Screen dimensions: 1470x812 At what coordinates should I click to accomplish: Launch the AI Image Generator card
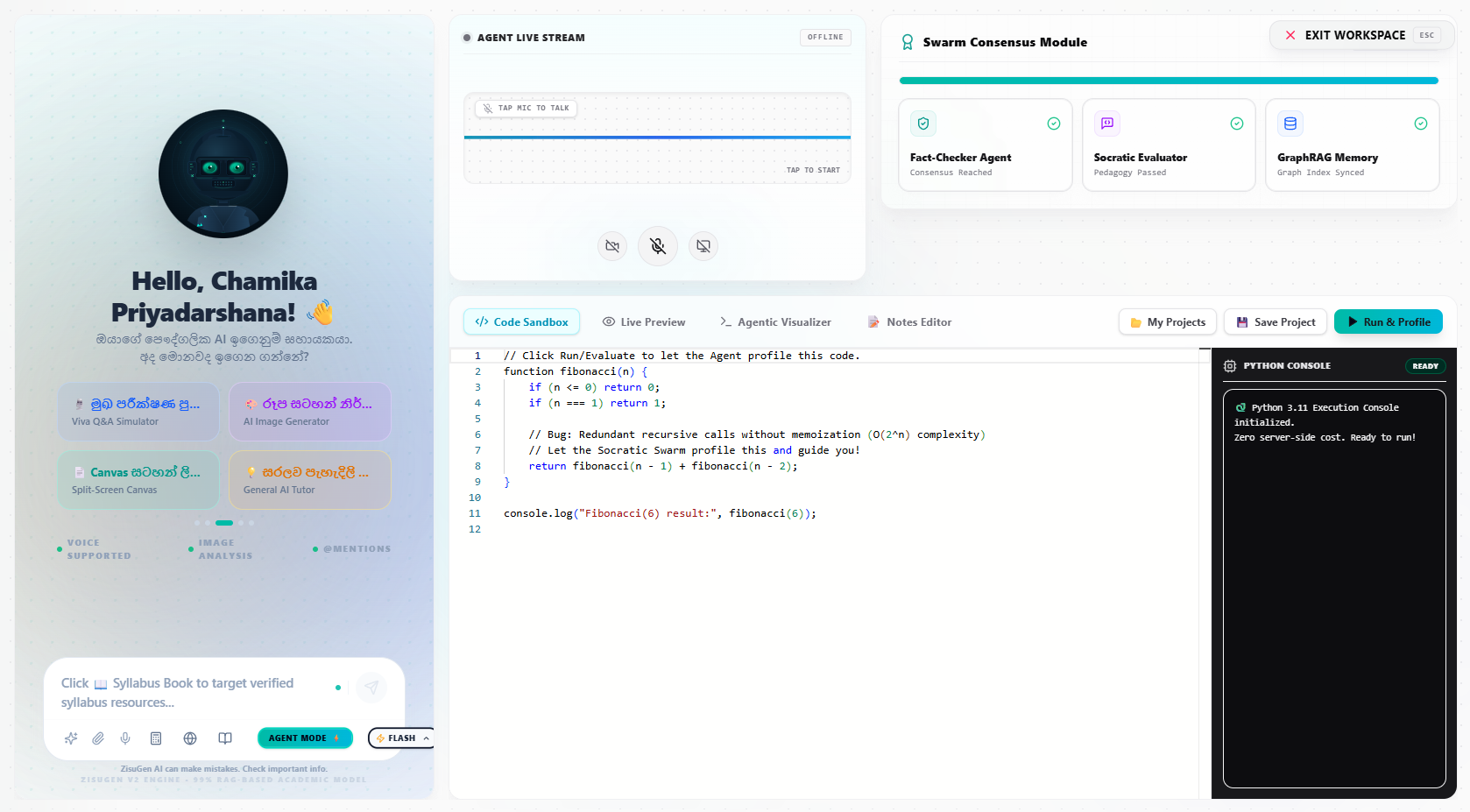(310, 412)
